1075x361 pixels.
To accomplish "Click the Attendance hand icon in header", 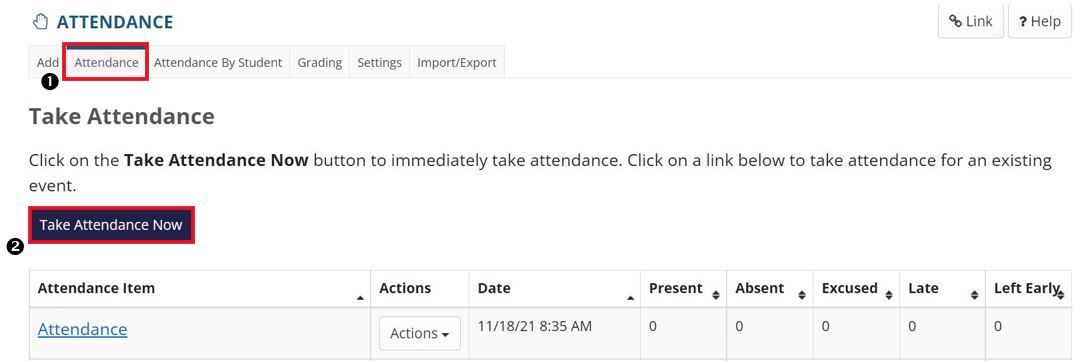I will click(40, 22).
